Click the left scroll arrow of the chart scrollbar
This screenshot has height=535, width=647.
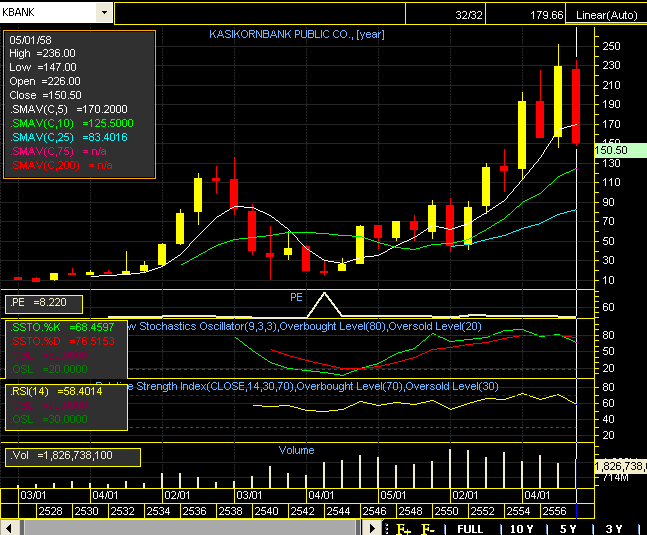coord(9,528)
